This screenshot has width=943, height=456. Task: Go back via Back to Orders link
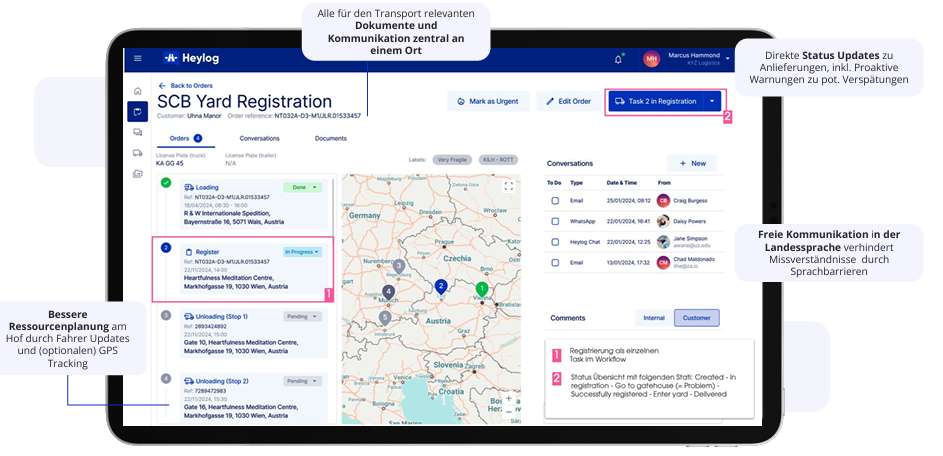186,86
